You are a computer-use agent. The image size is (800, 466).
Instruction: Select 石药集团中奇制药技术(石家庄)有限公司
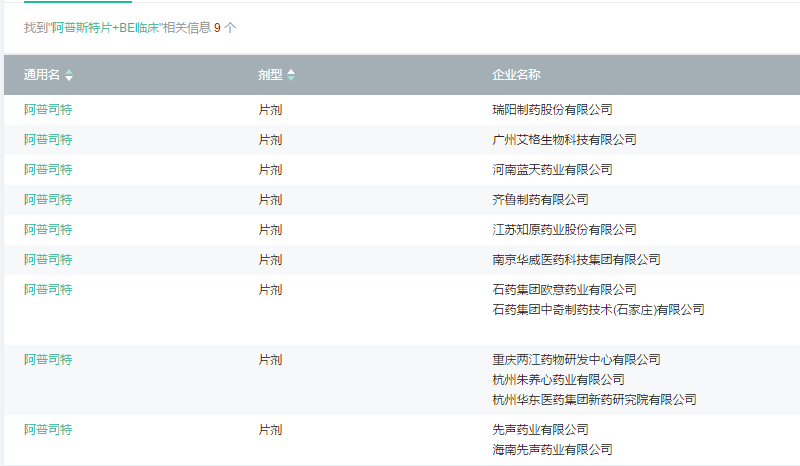(598, 310)
